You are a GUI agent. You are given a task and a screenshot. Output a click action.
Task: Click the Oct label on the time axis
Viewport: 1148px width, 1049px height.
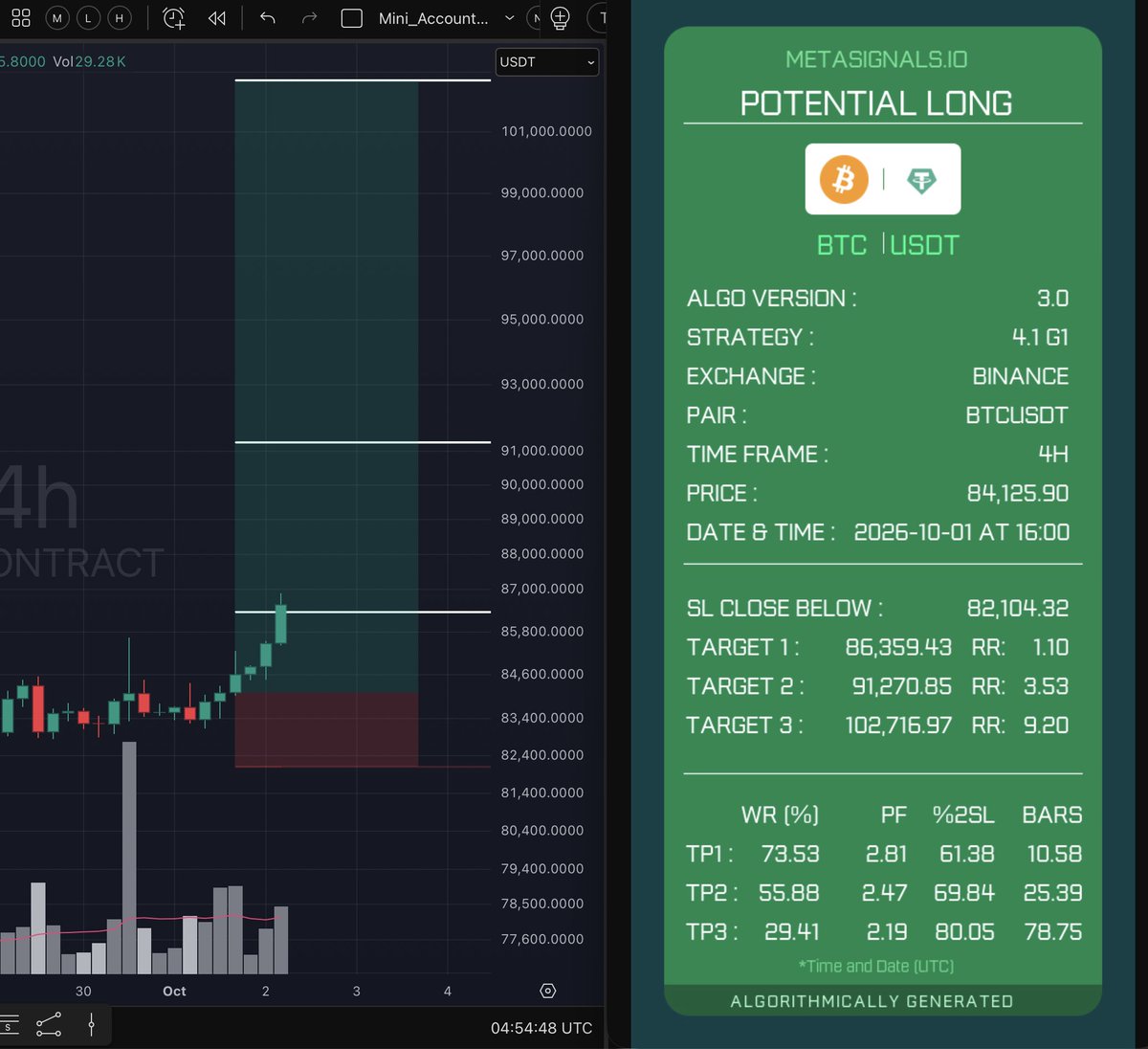tap(174, 991)
